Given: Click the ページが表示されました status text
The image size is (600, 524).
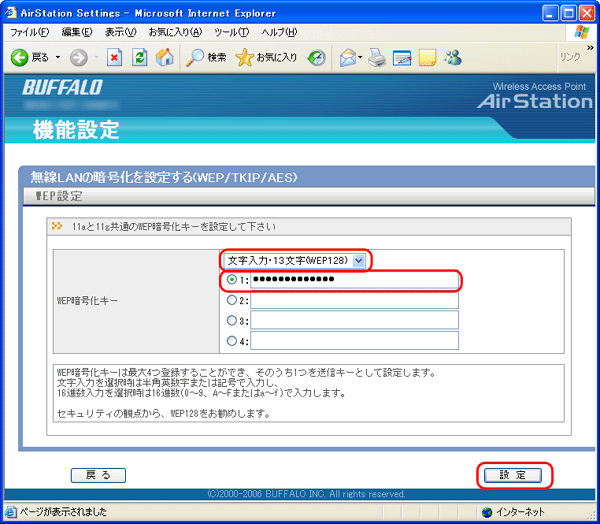Looking at the screenshot, I should coord(63,512).
